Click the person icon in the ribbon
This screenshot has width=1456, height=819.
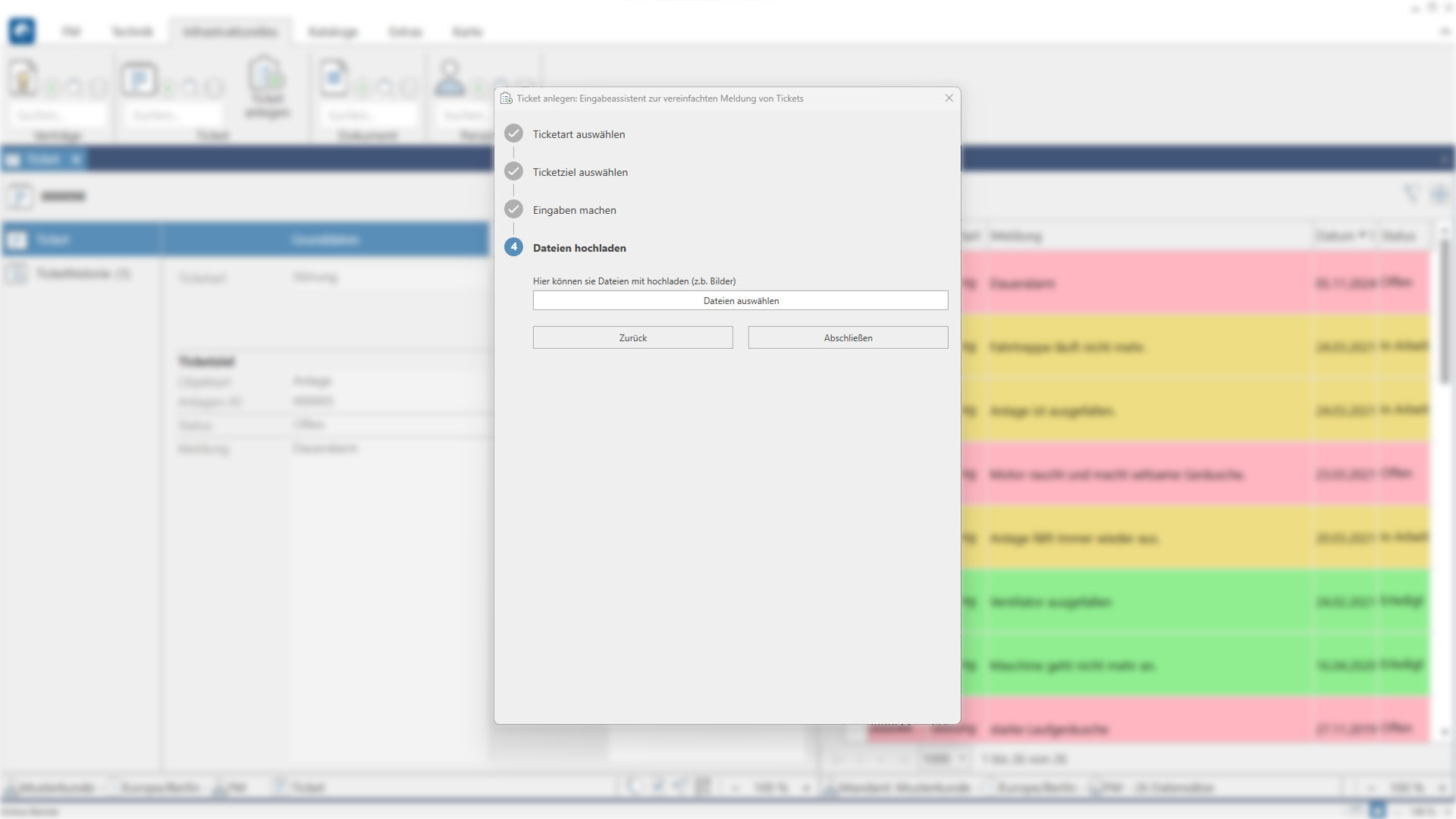[x=450, y=78]
